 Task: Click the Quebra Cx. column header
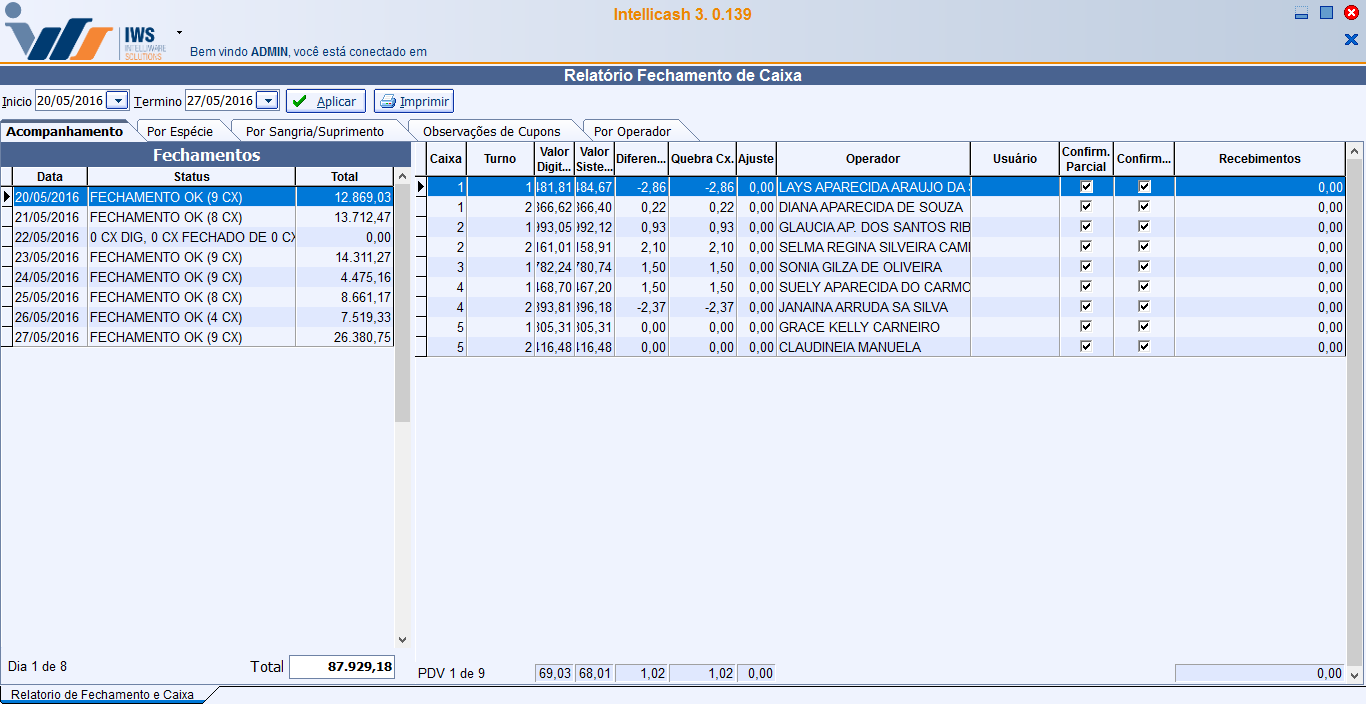(702, 159)
